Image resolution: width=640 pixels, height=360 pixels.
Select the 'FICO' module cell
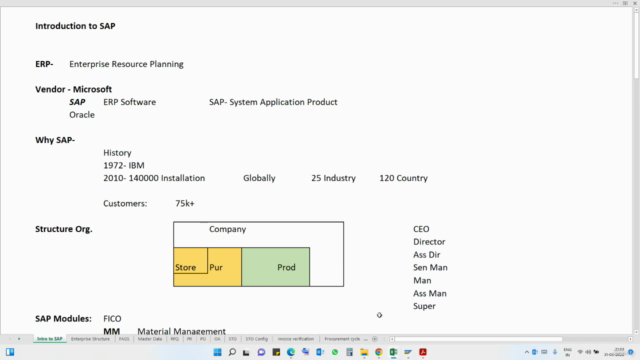coord(112,318)
